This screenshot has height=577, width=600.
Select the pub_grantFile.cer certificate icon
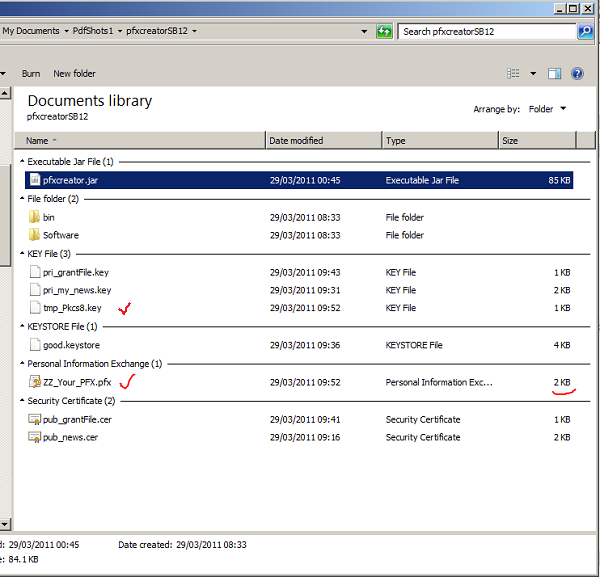pyautogui.click(x=34, y=419)
